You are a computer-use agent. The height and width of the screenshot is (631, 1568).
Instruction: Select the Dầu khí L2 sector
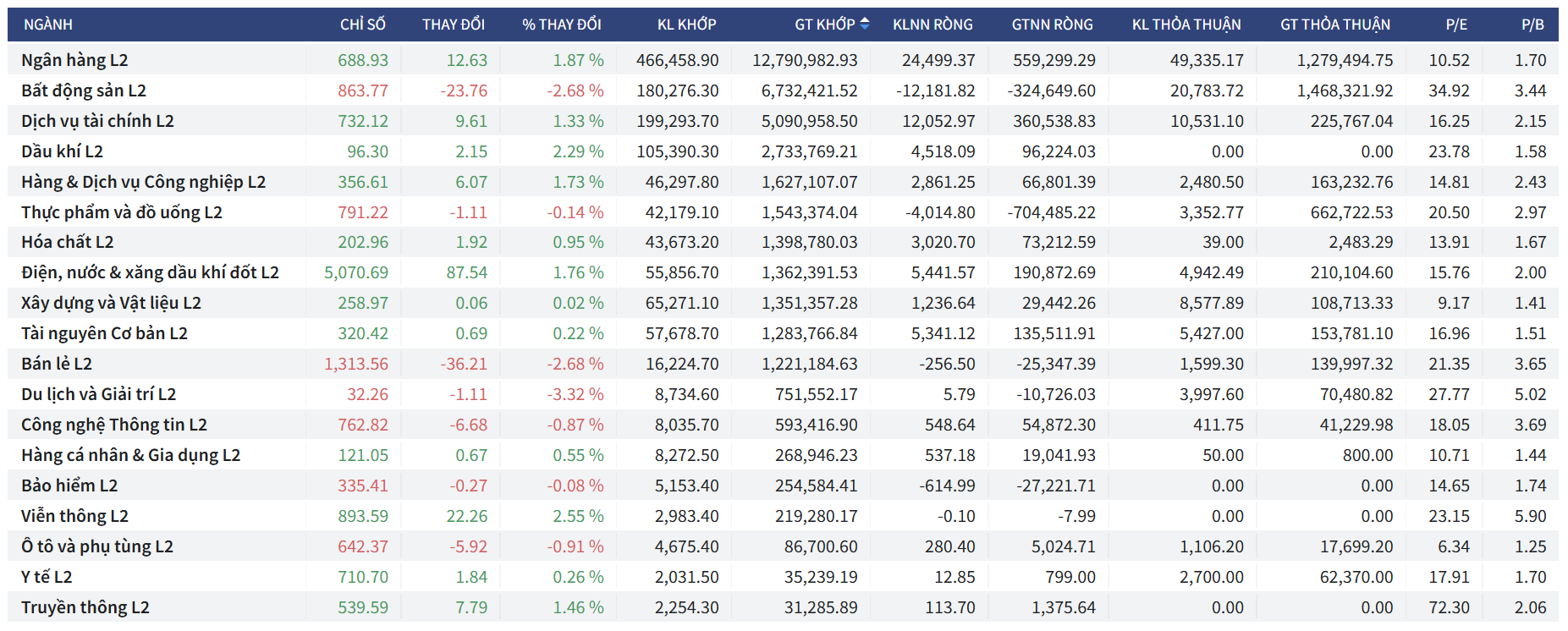click(x=62, y=151)
